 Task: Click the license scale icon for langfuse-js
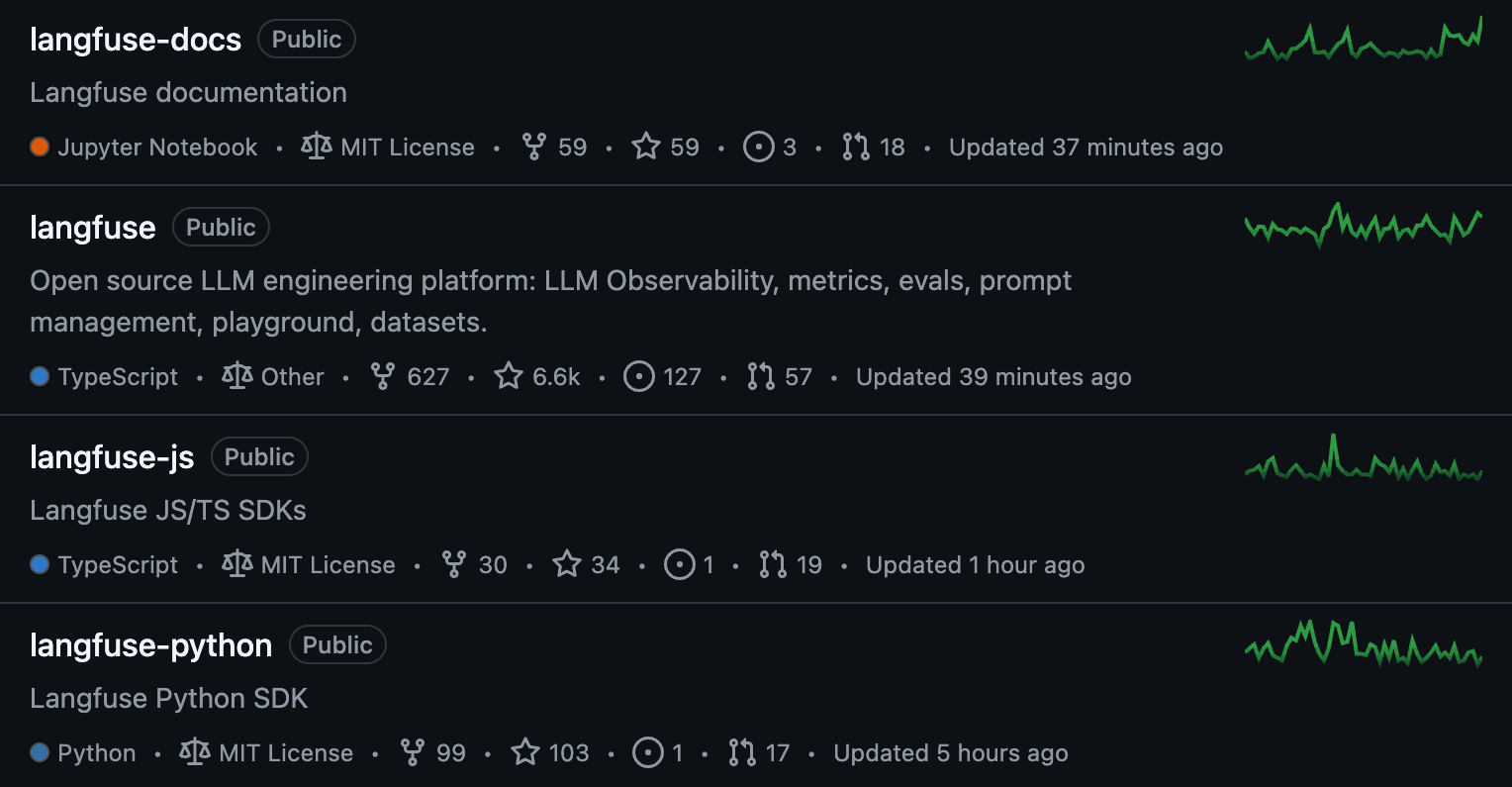[x=237, y=565]
